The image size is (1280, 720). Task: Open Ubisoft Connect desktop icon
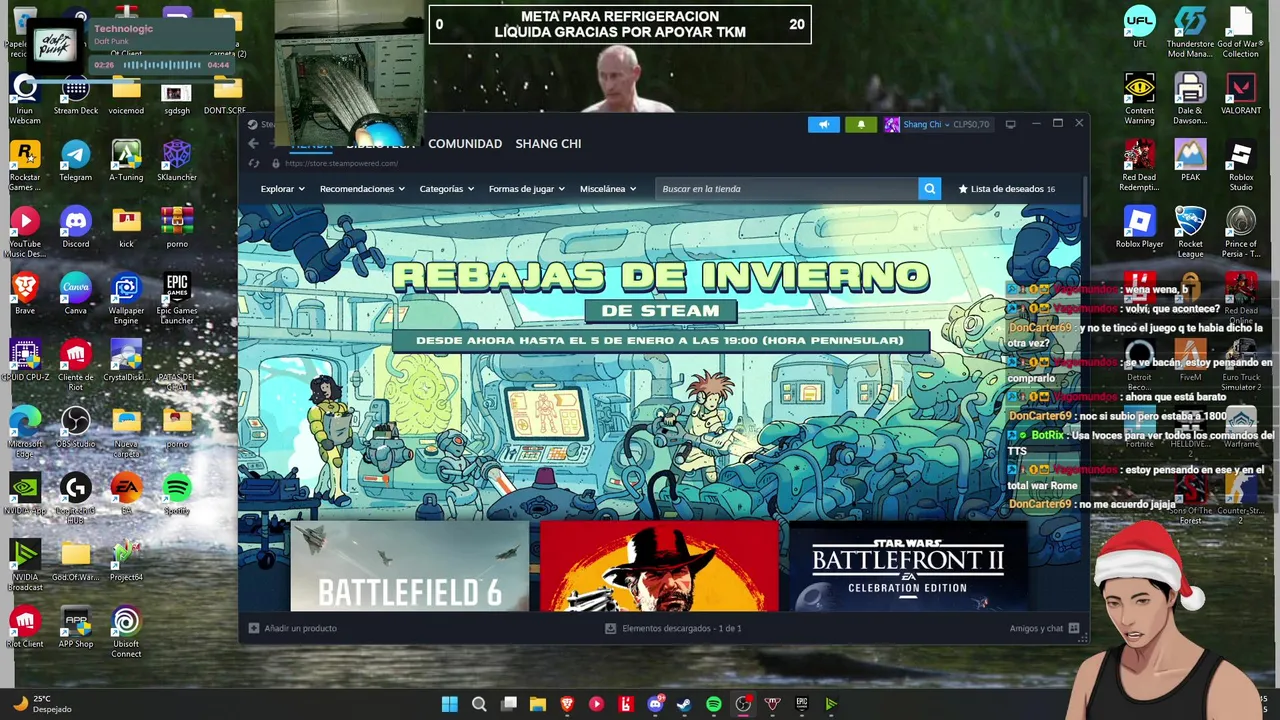tap(126, 633)
